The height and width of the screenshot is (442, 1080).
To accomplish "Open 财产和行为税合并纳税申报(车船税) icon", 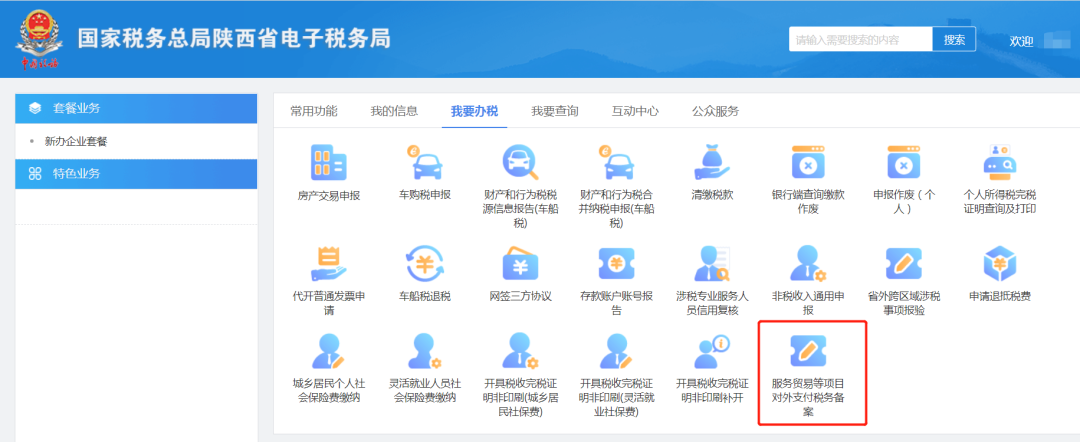I will pos(616,163).
